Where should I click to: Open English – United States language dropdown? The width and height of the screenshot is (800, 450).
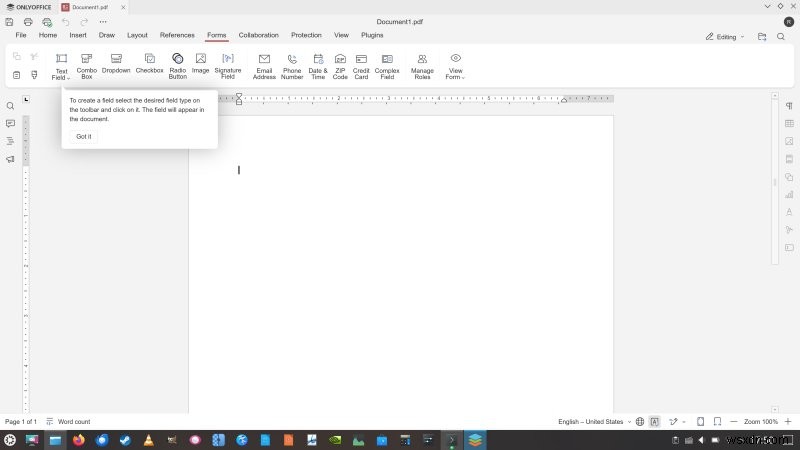(594, 421)
